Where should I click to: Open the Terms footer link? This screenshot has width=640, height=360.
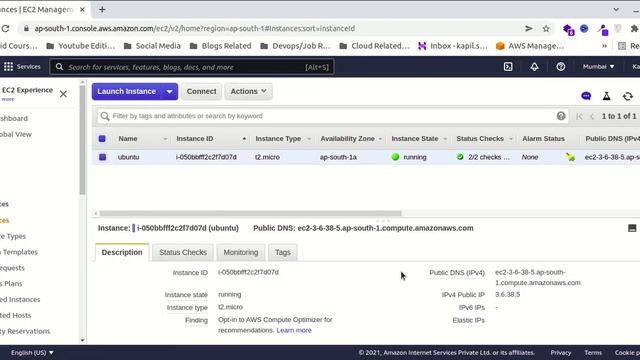593,352
